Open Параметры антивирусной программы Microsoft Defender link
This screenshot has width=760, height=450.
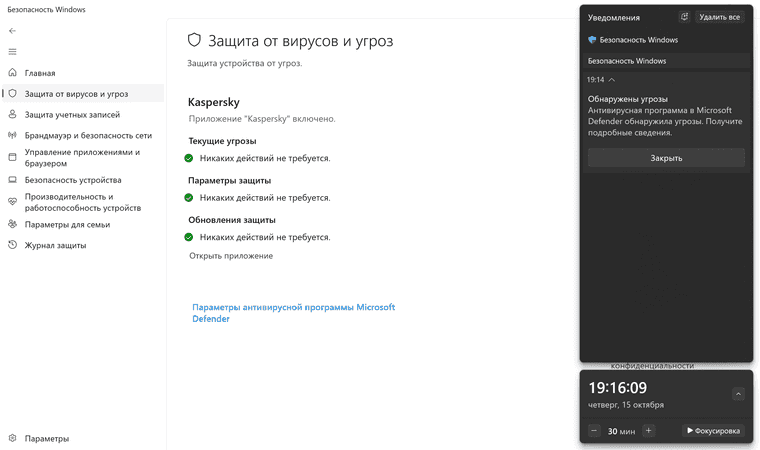tap(294, 313)
